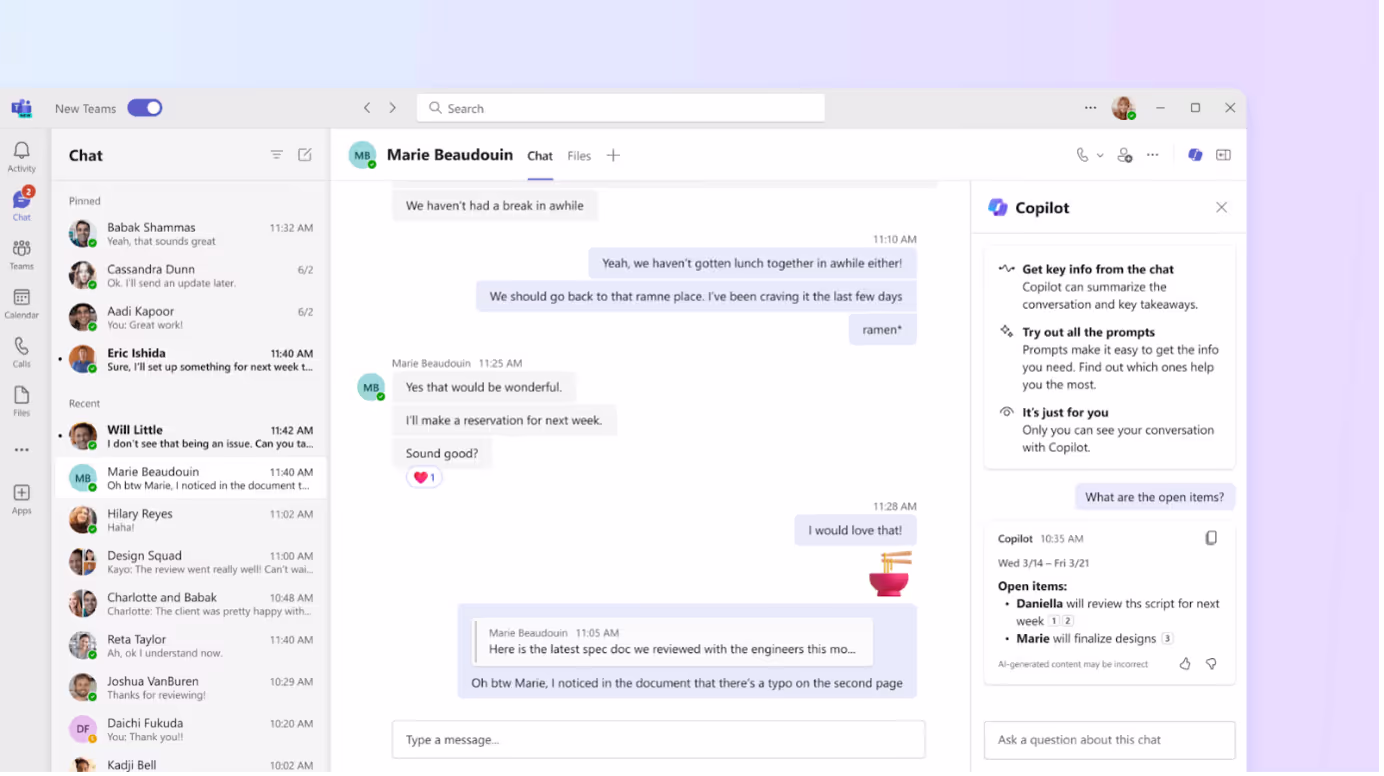Turn off the New Teams toggle
Screen dimensions: 1384x776
tap(145, 108)
